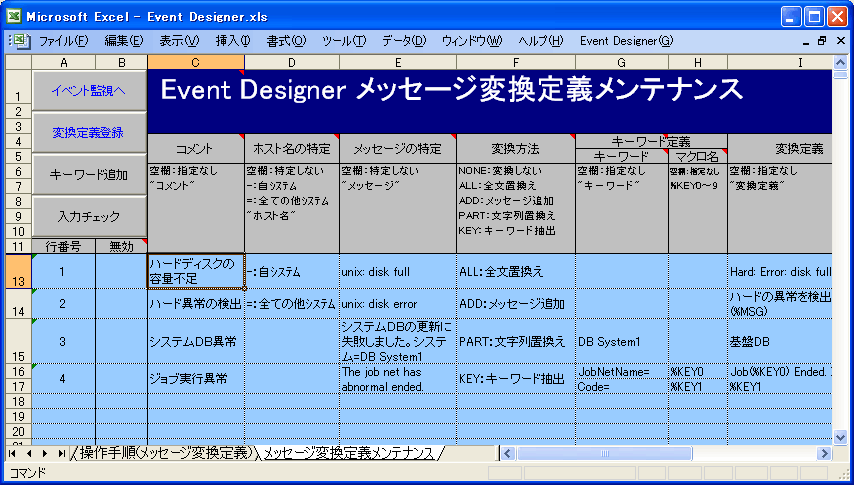The height and width of the screenshot is (485, 854).
Task: Select メッセージ変換定義メンテナンス sheet tab
Action: point(350,453)
